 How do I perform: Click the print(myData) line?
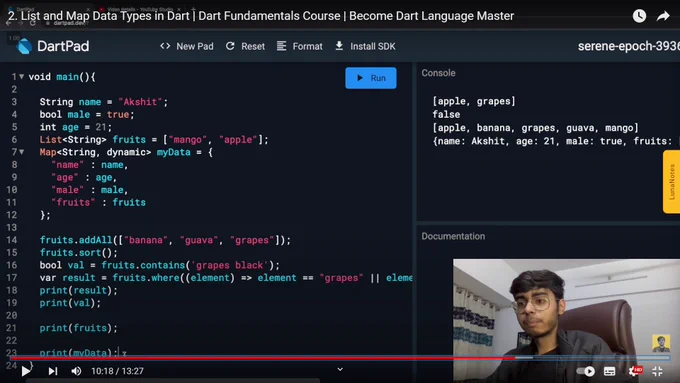point(78,353)
